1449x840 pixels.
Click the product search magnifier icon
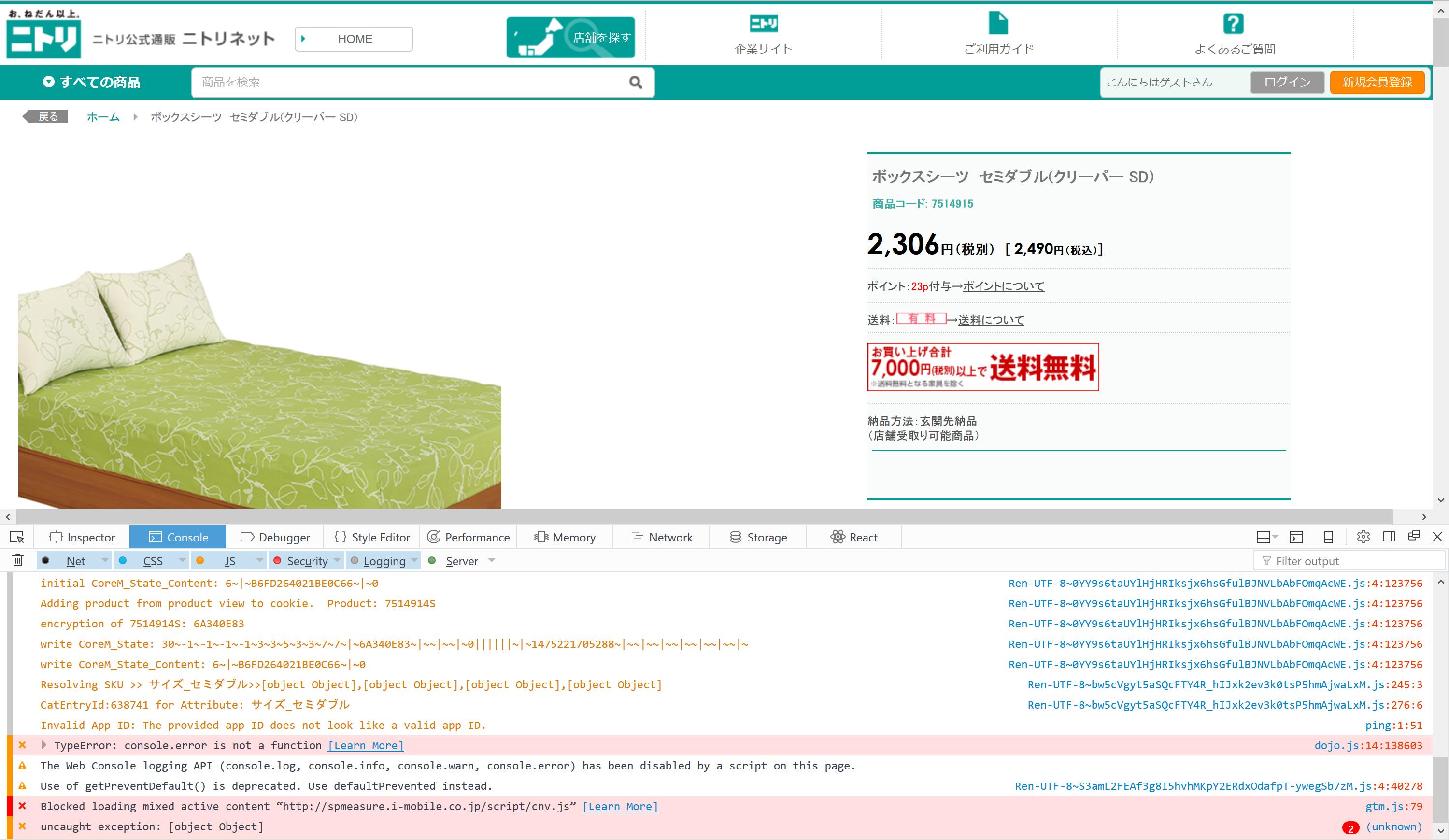point(635,82)
